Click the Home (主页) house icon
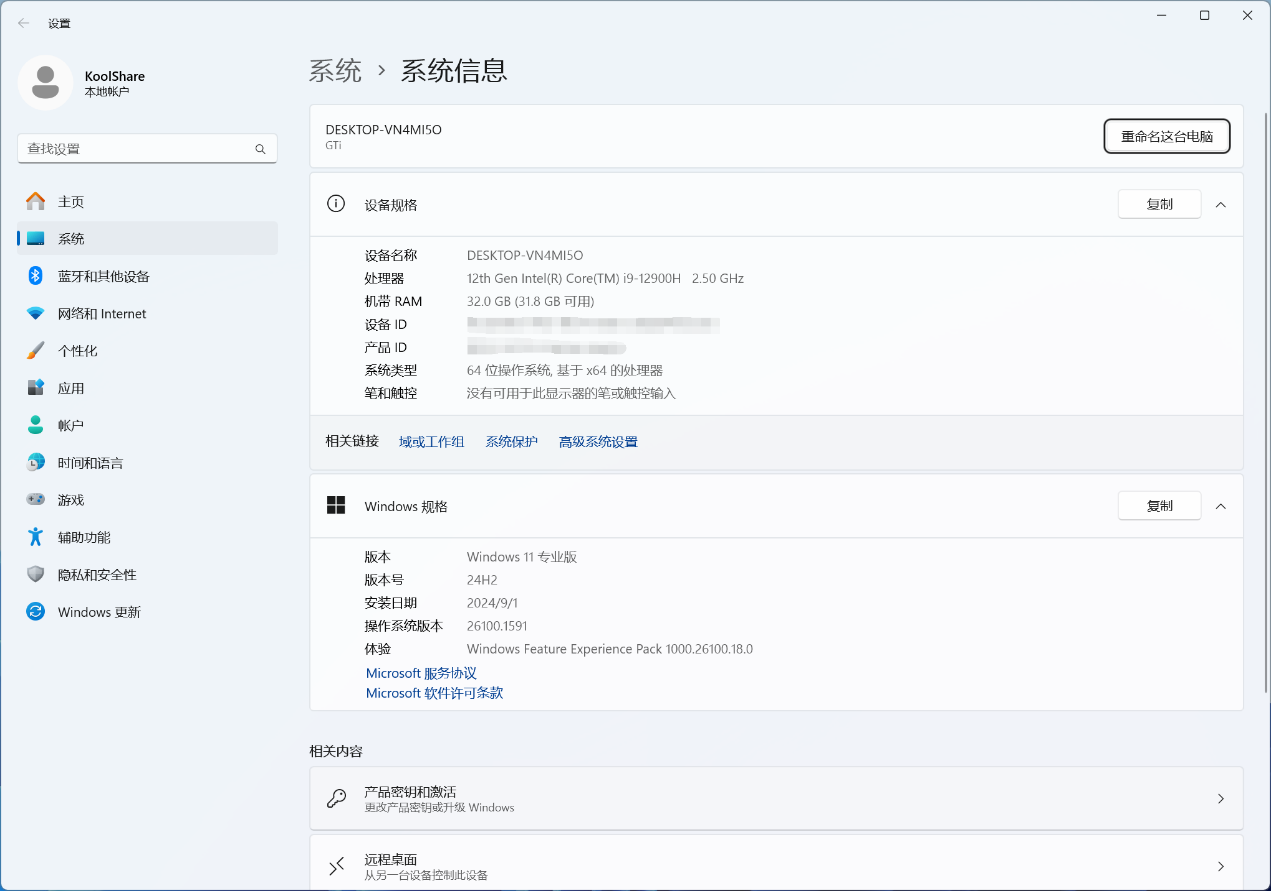 pyautogui.click(x=36, y=202)
